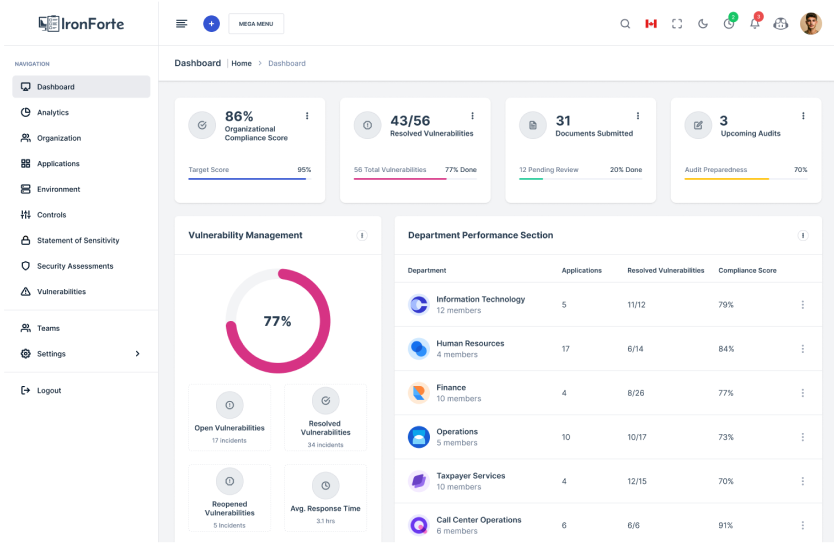
Task: Click the MEGA MENU button
Action: [x=256, y=24]
